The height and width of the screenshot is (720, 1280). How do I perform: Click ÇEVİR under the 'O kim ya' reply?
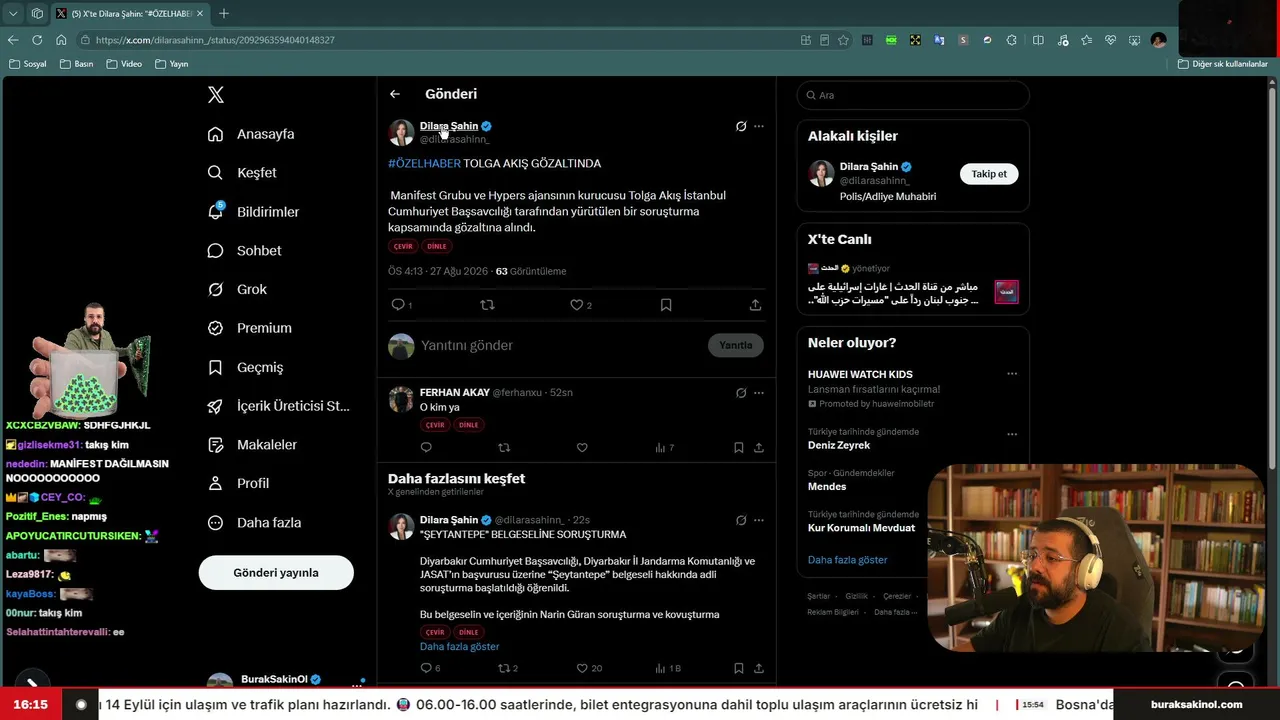[435, 425]
